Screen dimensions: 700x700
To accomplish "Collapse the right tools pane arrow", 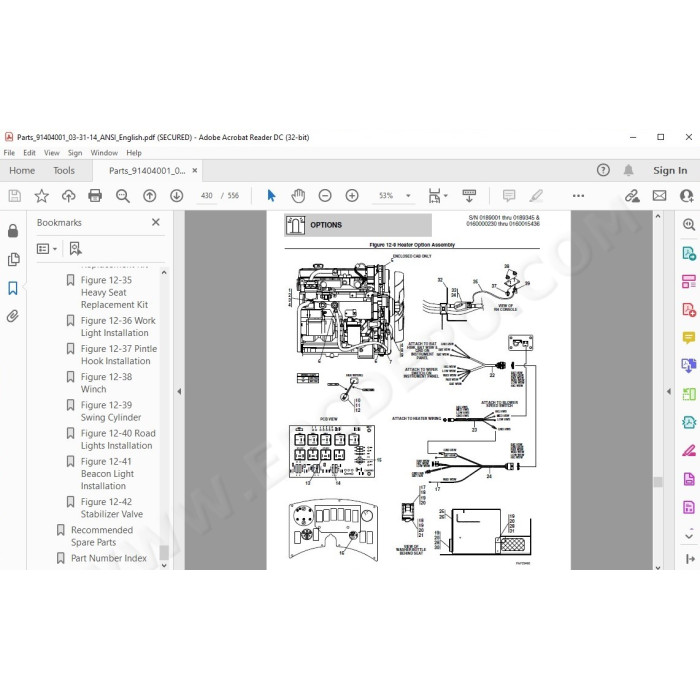I will 669,392.
